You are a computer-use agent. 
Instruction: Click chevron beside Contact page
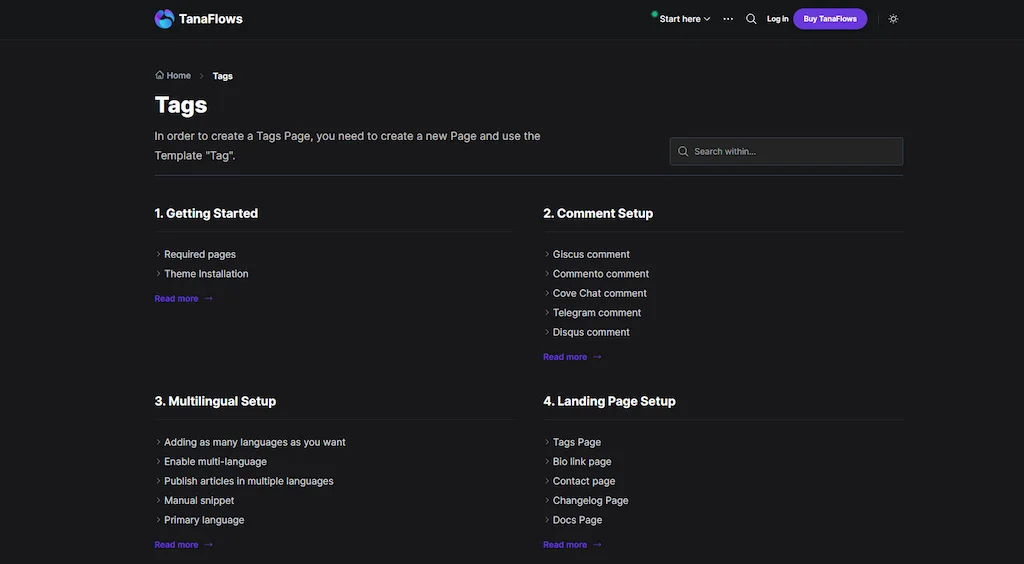[547, 481]
